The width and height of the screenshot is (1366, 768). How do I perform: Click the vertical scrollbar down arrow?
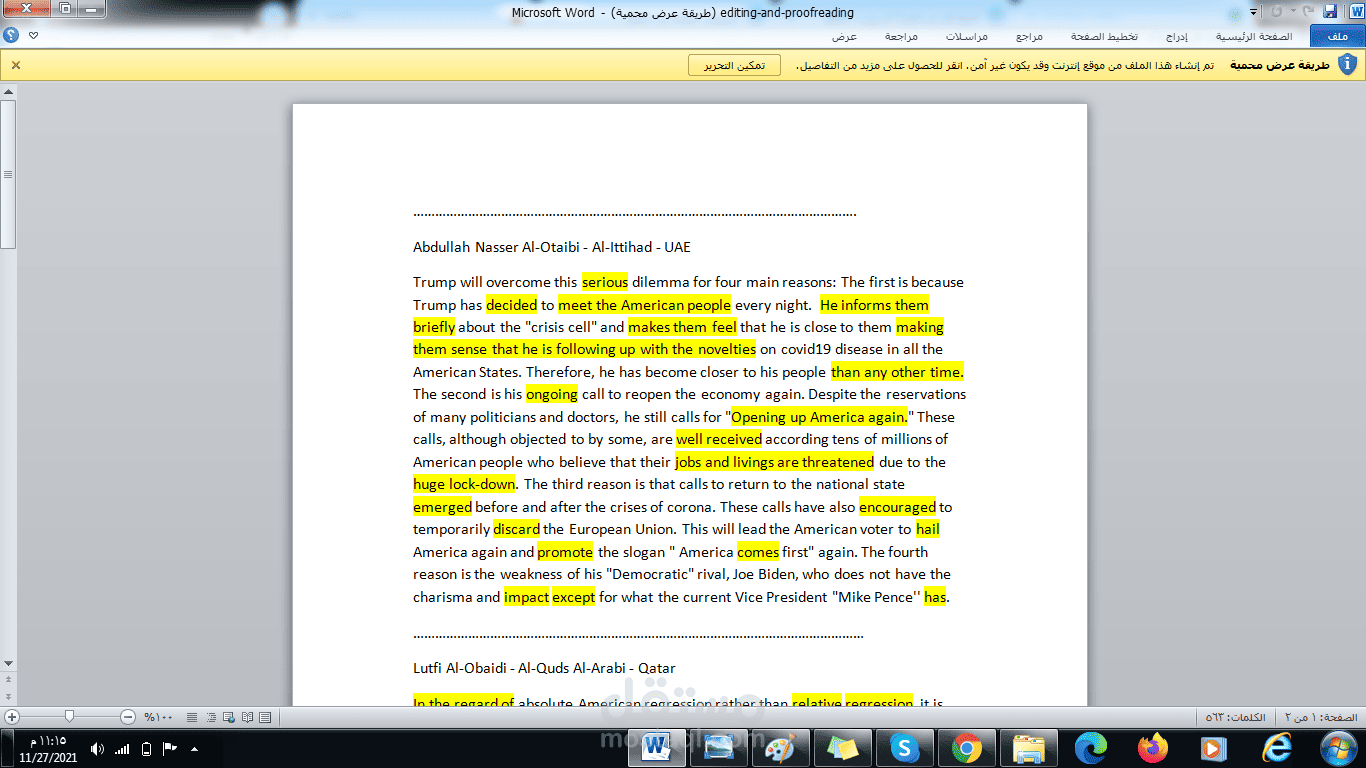(8, 663)
